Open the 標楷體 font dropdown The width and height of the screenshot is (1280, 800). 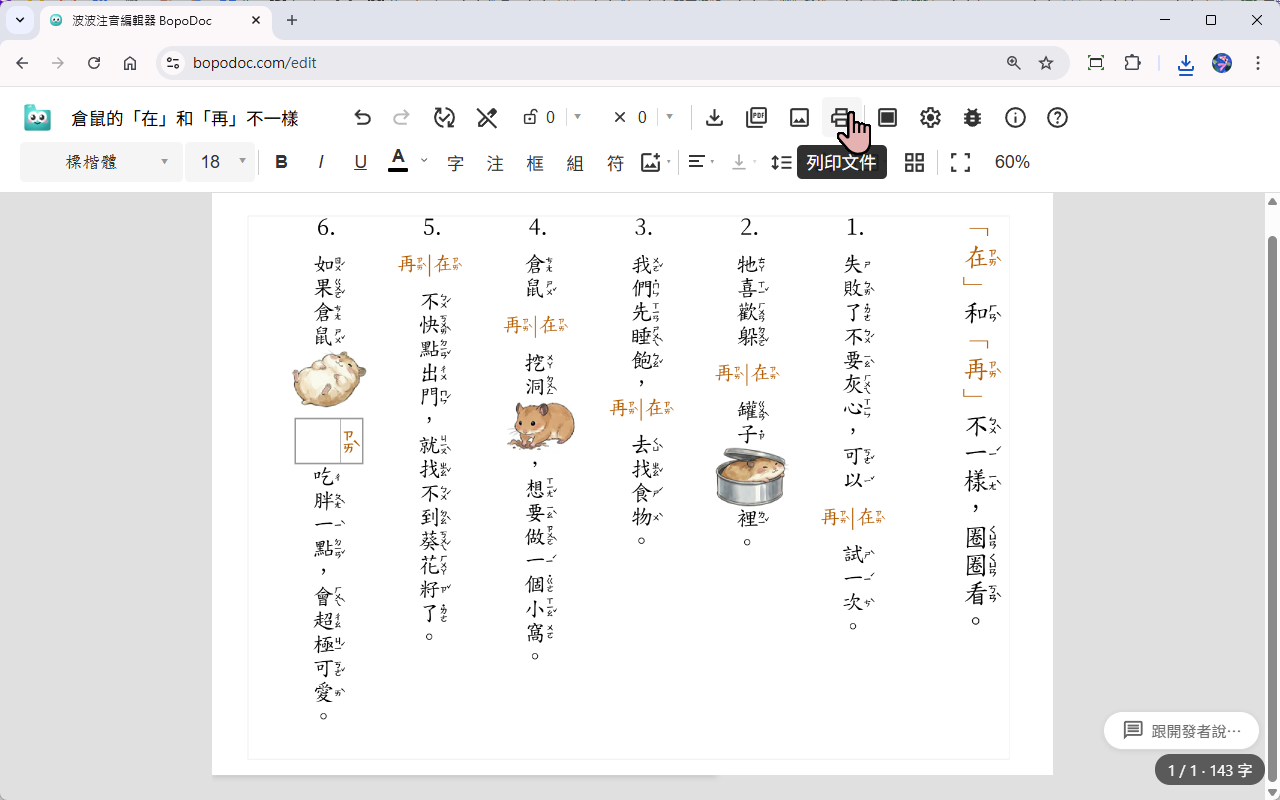tap(100, 162)
